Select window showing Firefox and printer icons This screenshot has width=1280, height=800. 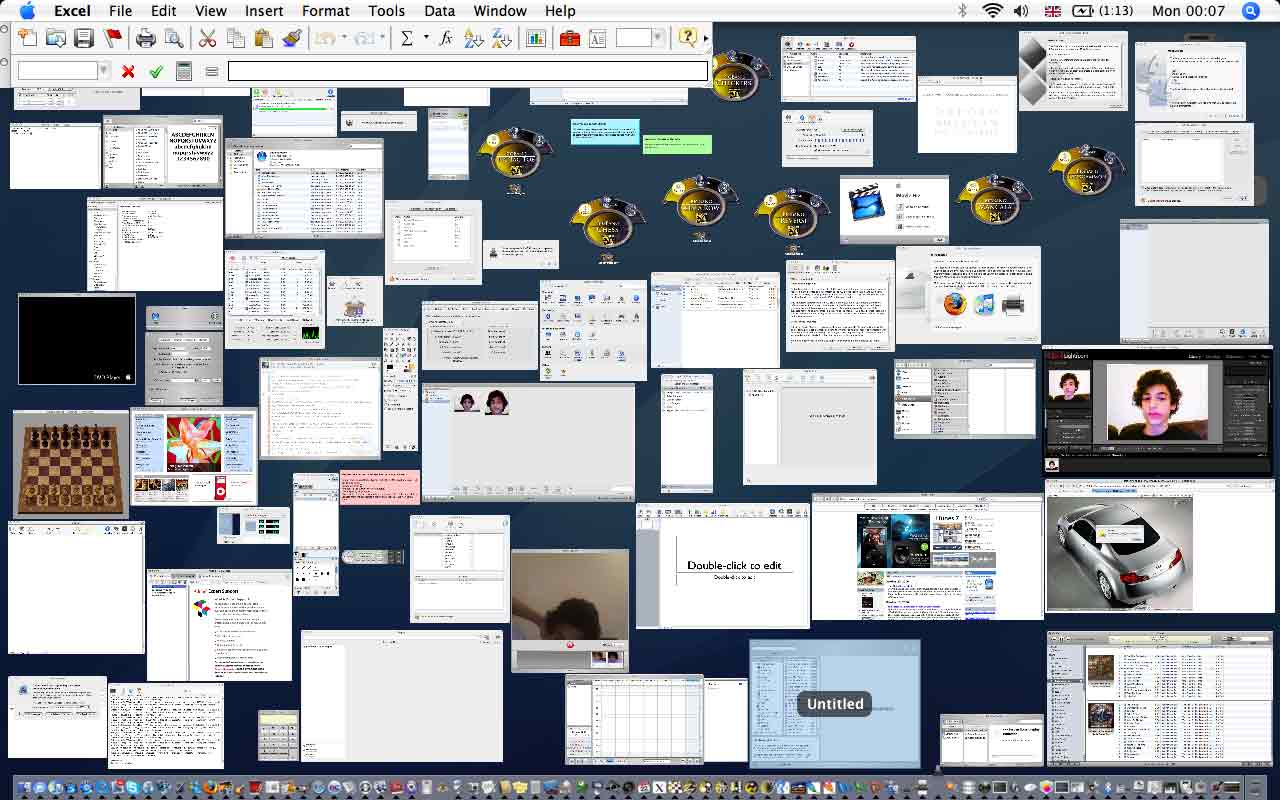click(968, 295)
